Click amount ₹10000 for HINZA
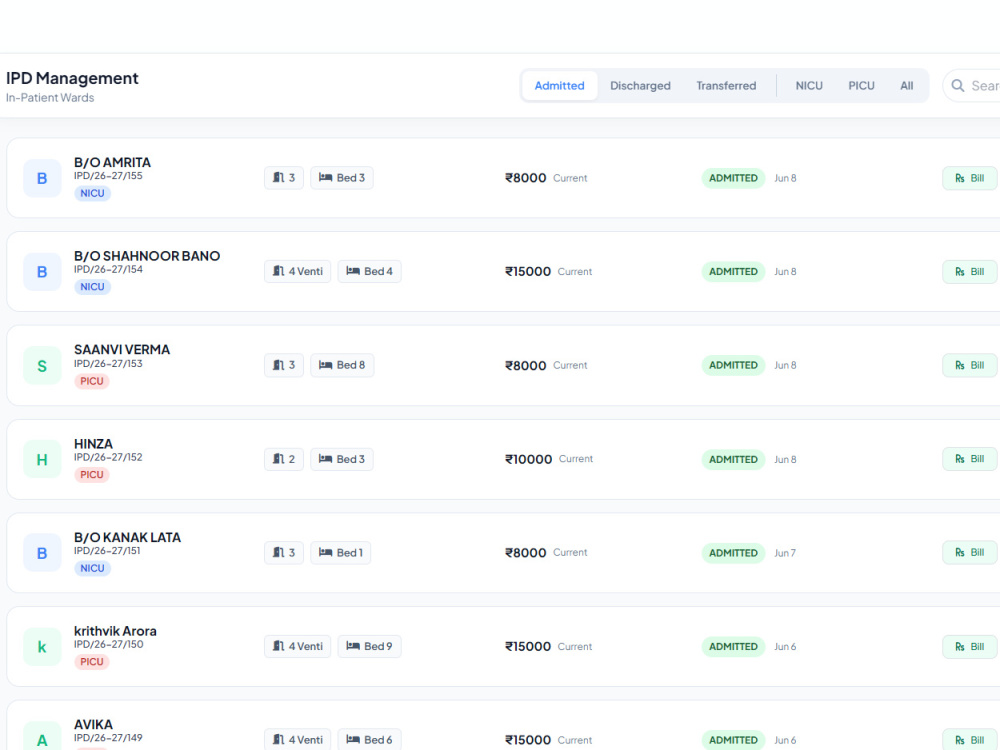This screenshot has height=750, width=1000. pos(529,459)
